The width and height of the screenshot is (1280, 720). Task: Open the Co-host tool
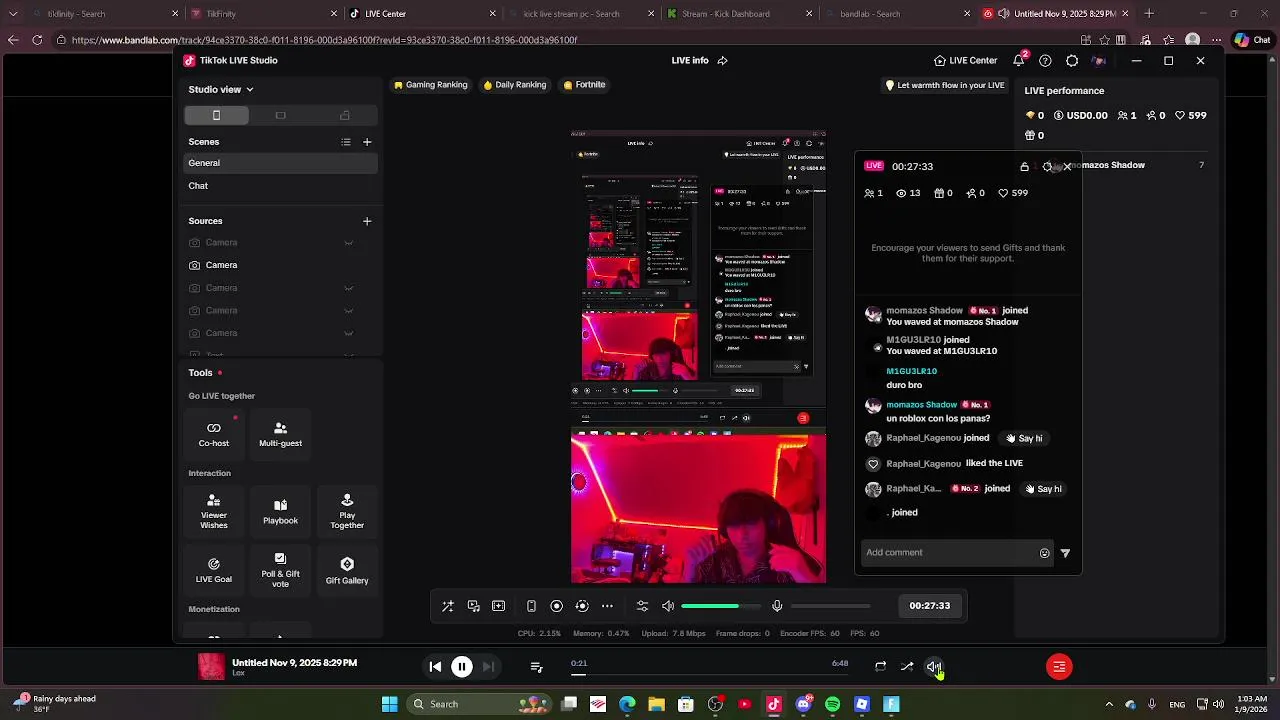[214, 434]
